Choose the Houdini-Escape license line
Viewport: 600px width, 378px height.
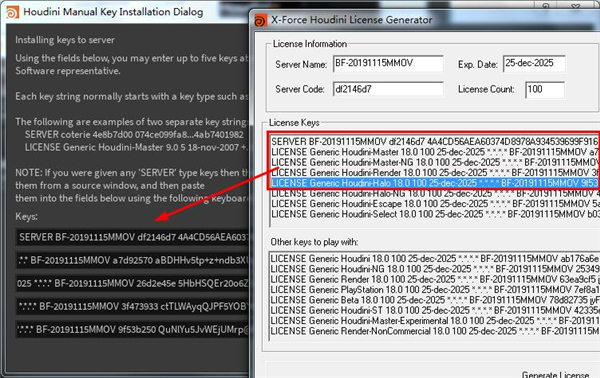[x=435, y=204]
